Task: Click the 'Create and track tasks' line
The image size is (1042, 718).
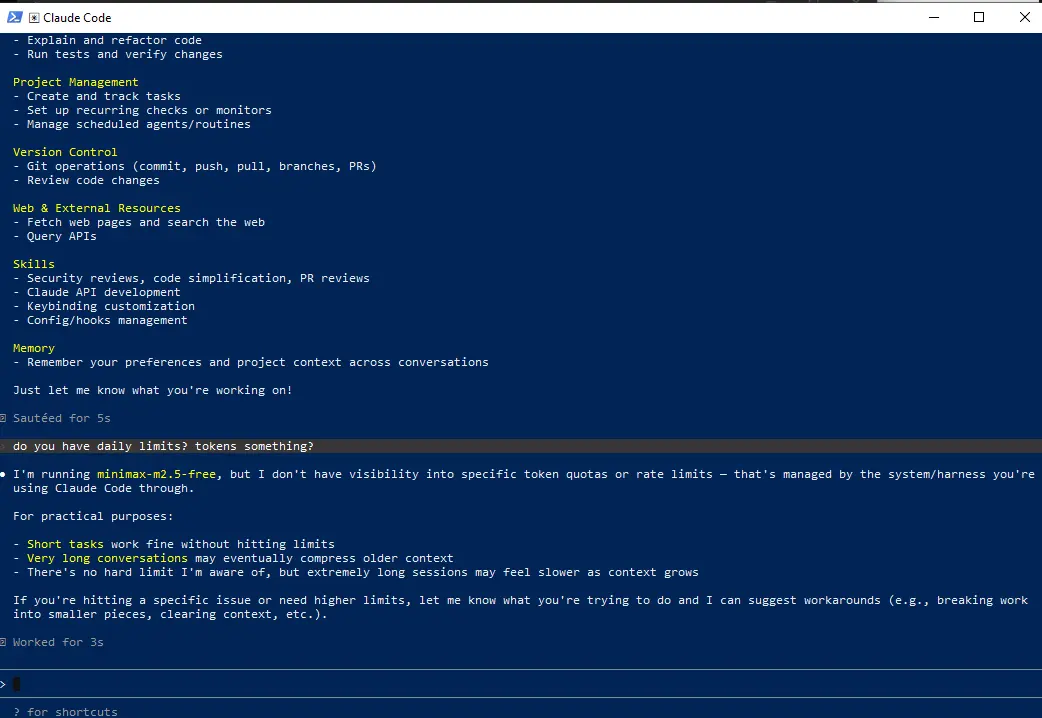Action: pyautogui.click(x=96, y=96)
